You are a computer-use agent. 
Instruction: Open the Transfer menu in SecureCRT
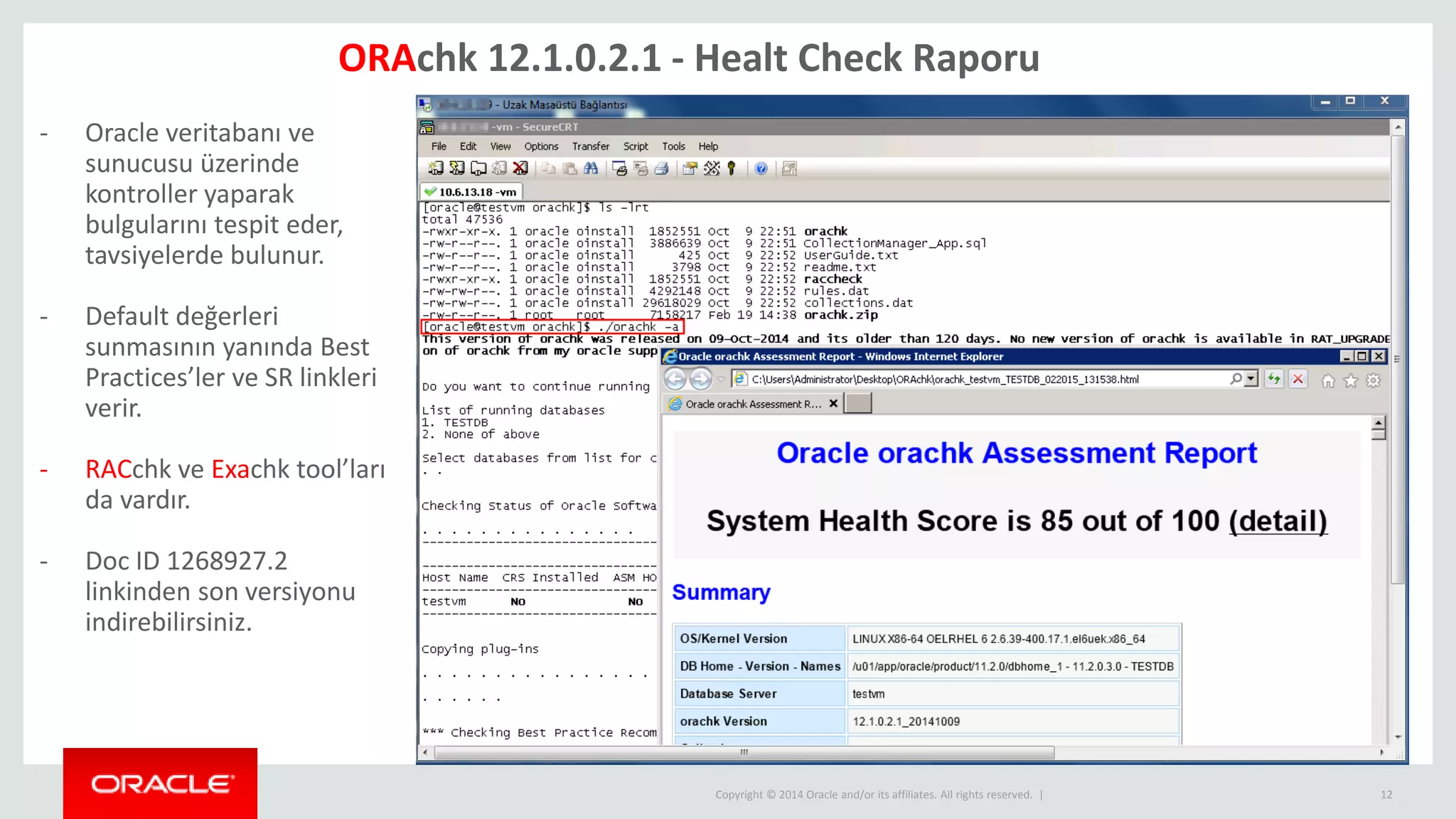(x=591, y=146)
